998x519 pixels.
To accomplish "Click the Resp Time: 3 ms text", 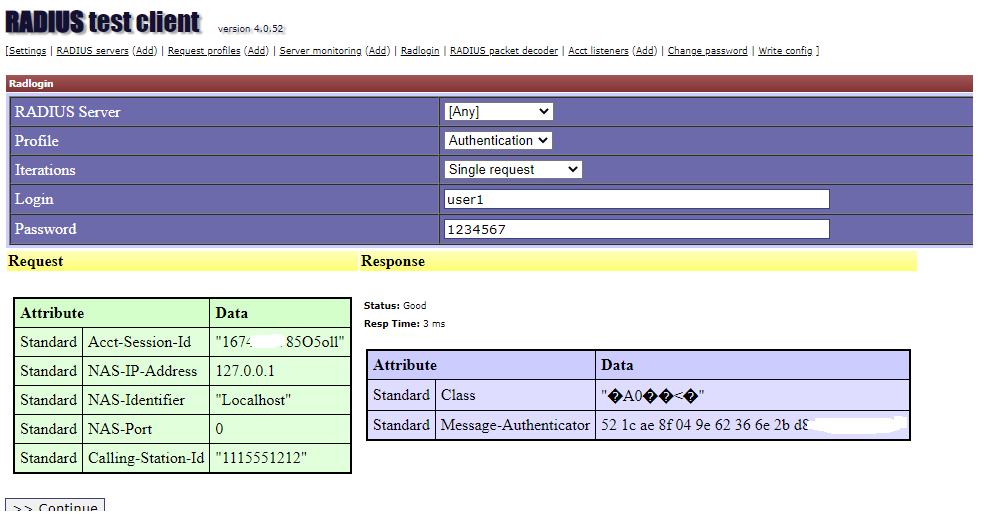I will point(405,323).
